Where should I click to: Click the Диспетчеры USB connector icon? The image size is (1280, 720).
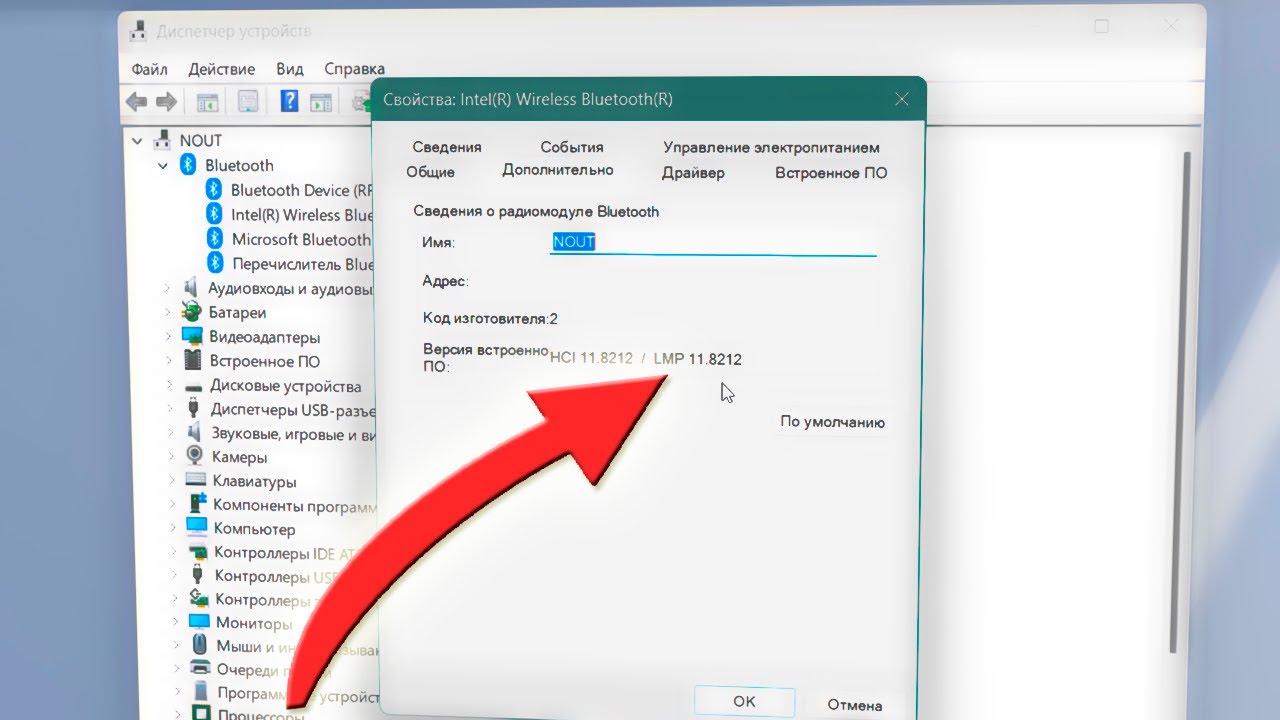pos(194,410)
